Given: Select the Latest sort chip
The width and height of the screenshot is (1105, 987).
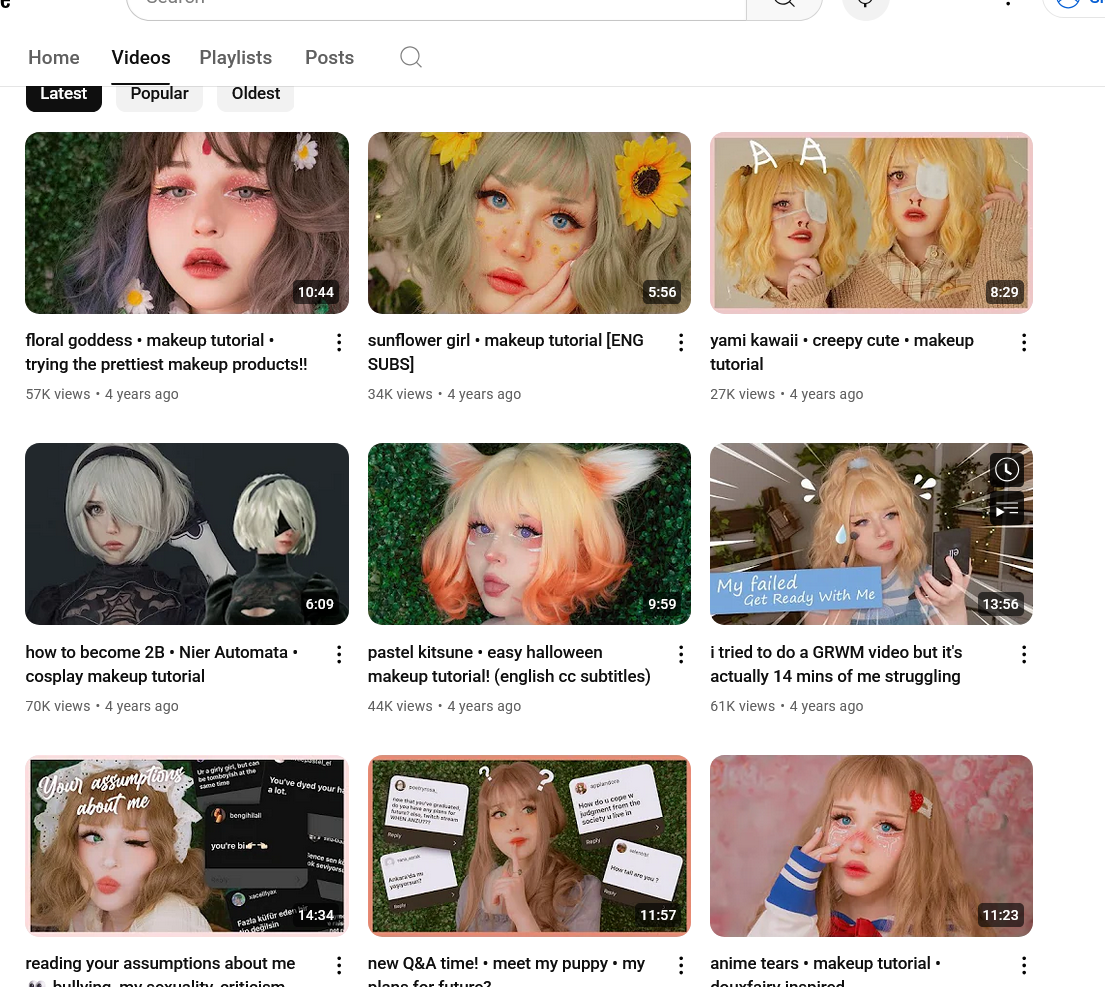Looking at the screenshot, I should 63,94.
